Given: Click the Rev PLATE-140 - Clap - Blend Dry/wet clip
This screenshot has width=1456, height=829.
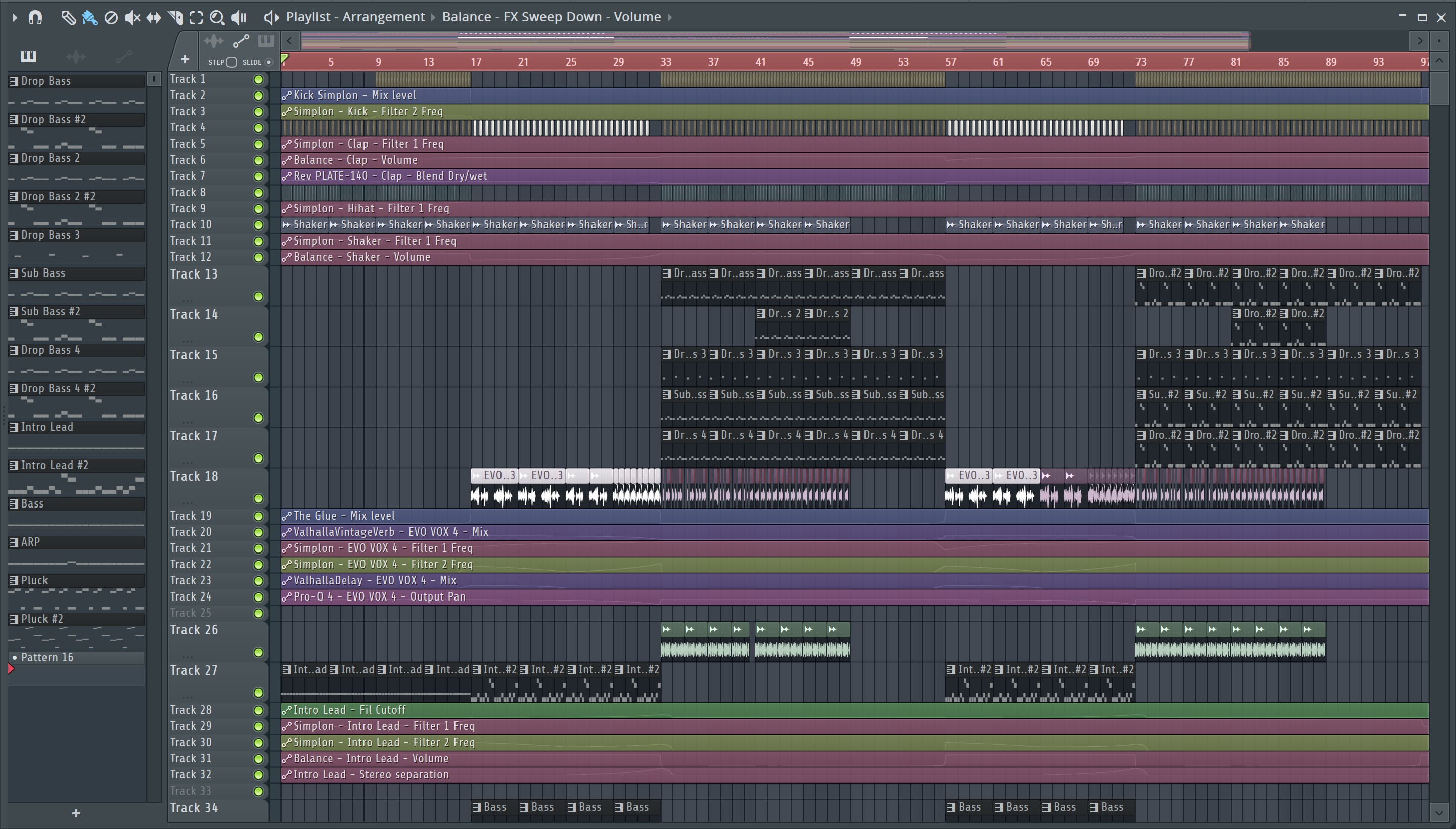Looking at the screenshot, I should click(854, 176).
